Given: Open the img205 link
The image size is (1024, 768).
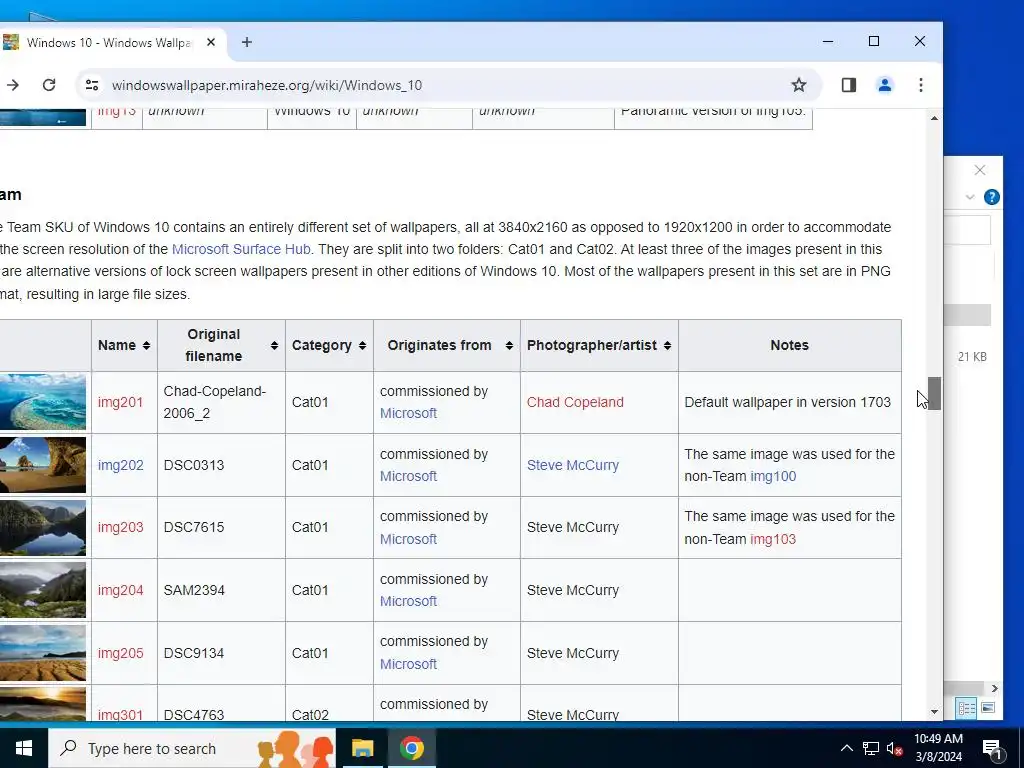Looking at the screenshot, I should click(x=120, y=653).
